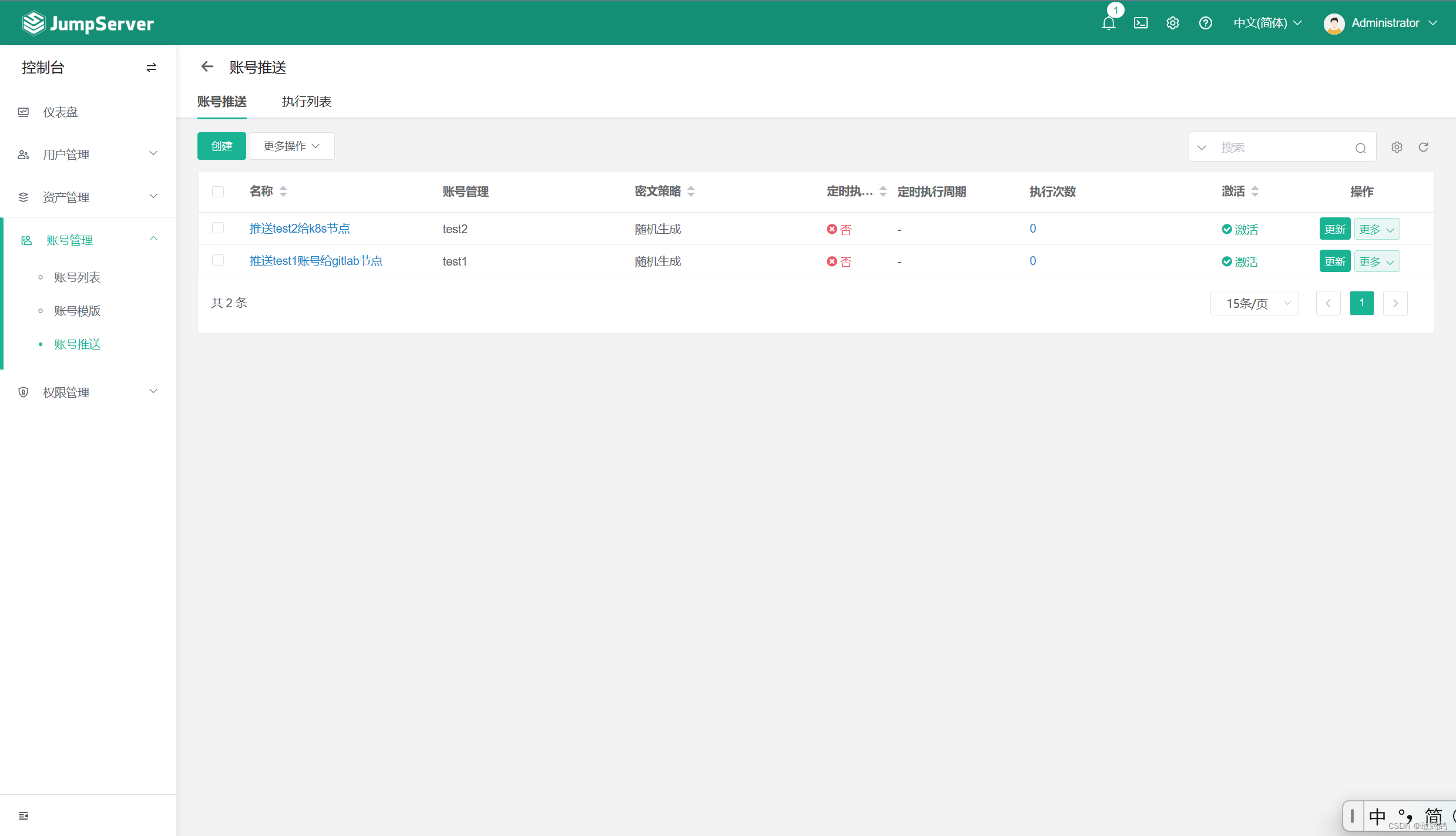Click the back arrow beside 账号推送 title

207,67
